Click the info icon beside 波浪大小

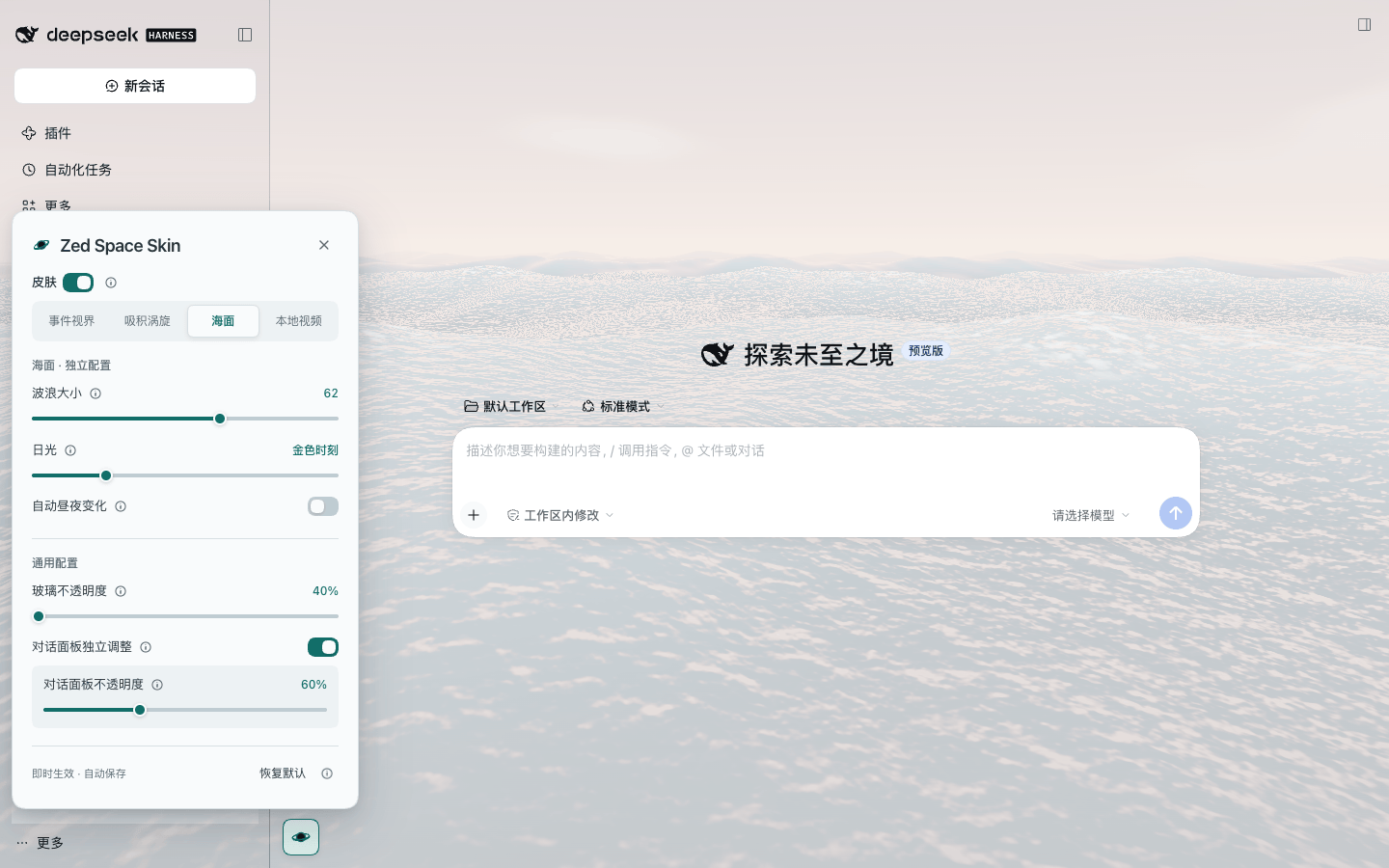(95, 393)
